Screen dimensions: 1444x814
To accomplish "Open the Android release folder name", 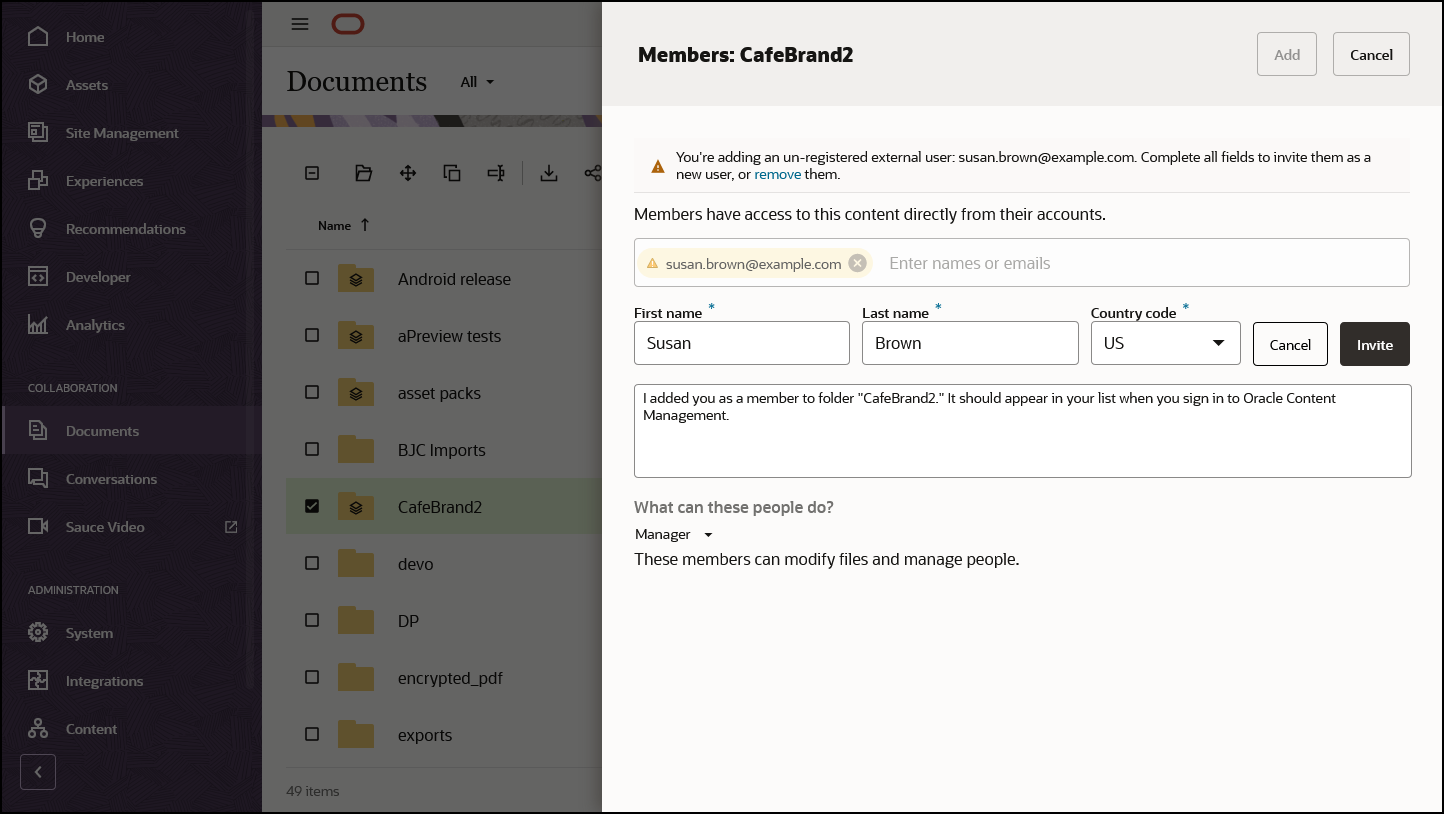I will point(454,279).
